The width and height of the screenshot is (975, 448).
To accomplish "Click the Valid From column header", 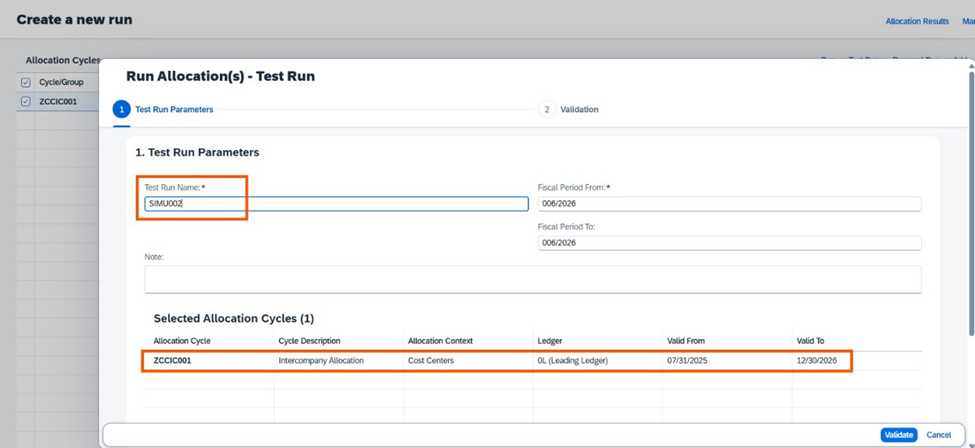I will pyautogui.click(x=686, y=341).
